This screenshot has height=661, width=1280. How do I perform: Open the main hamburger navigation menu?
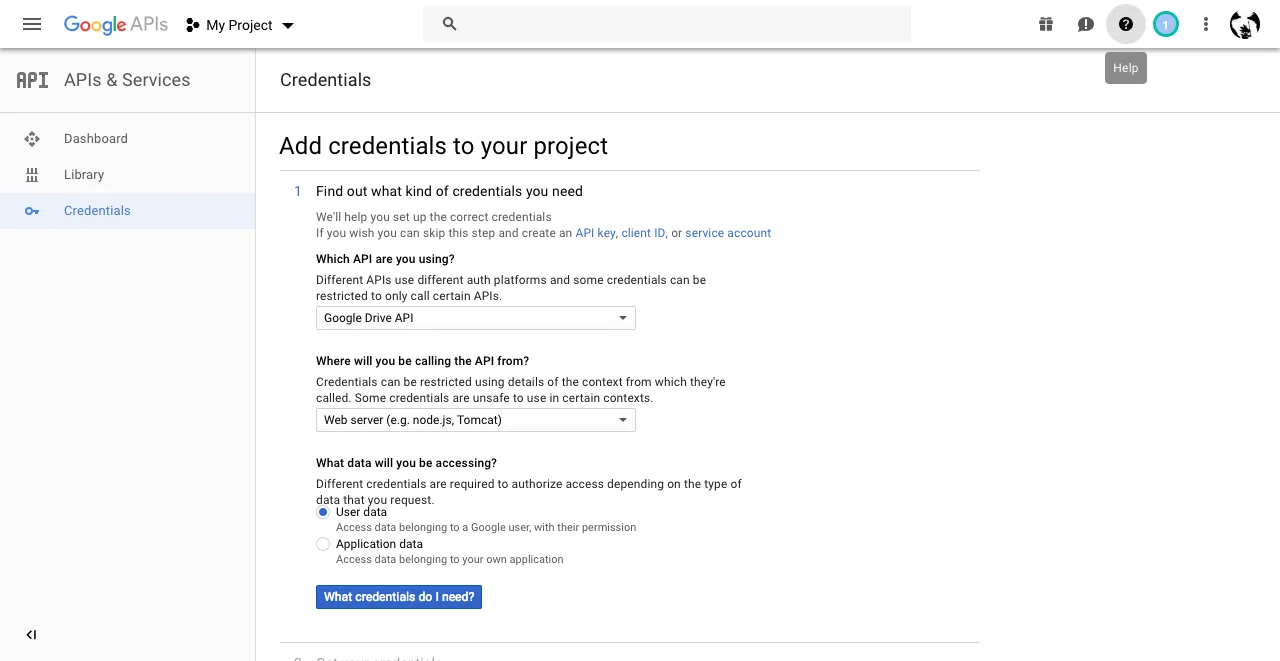32,24
